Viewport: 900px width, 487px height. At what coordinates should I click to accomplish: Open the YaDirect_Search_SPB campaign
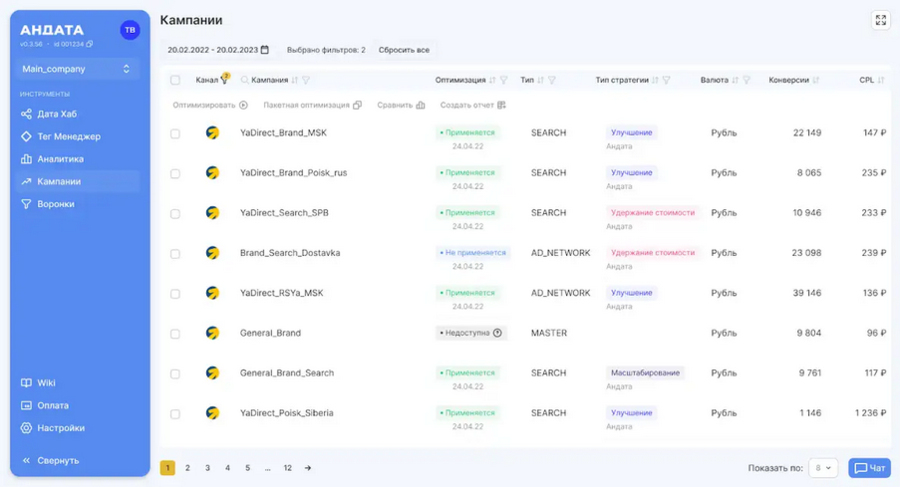pyautogui.click(x=284, y=212)
